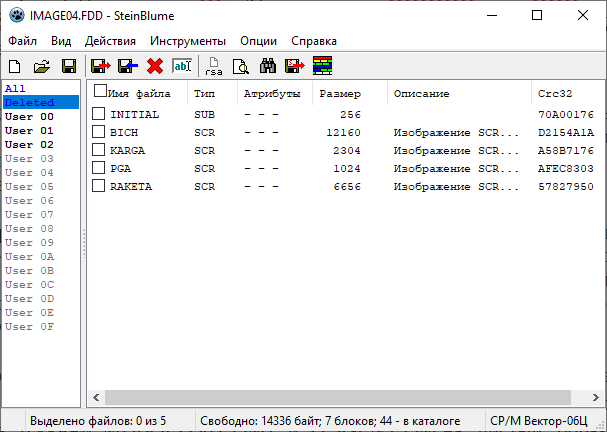Click the size value 6656
The height and width of the screenshot is (432, 607).
347,186
